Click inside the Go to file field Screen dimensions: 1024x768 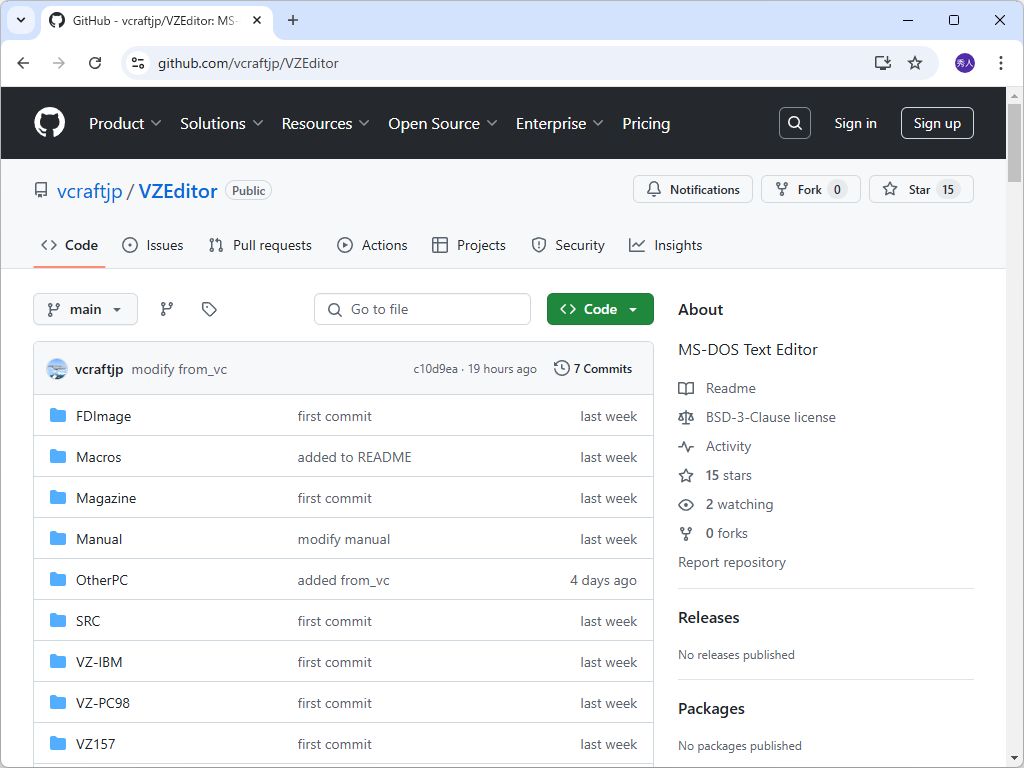click(422, 309)
